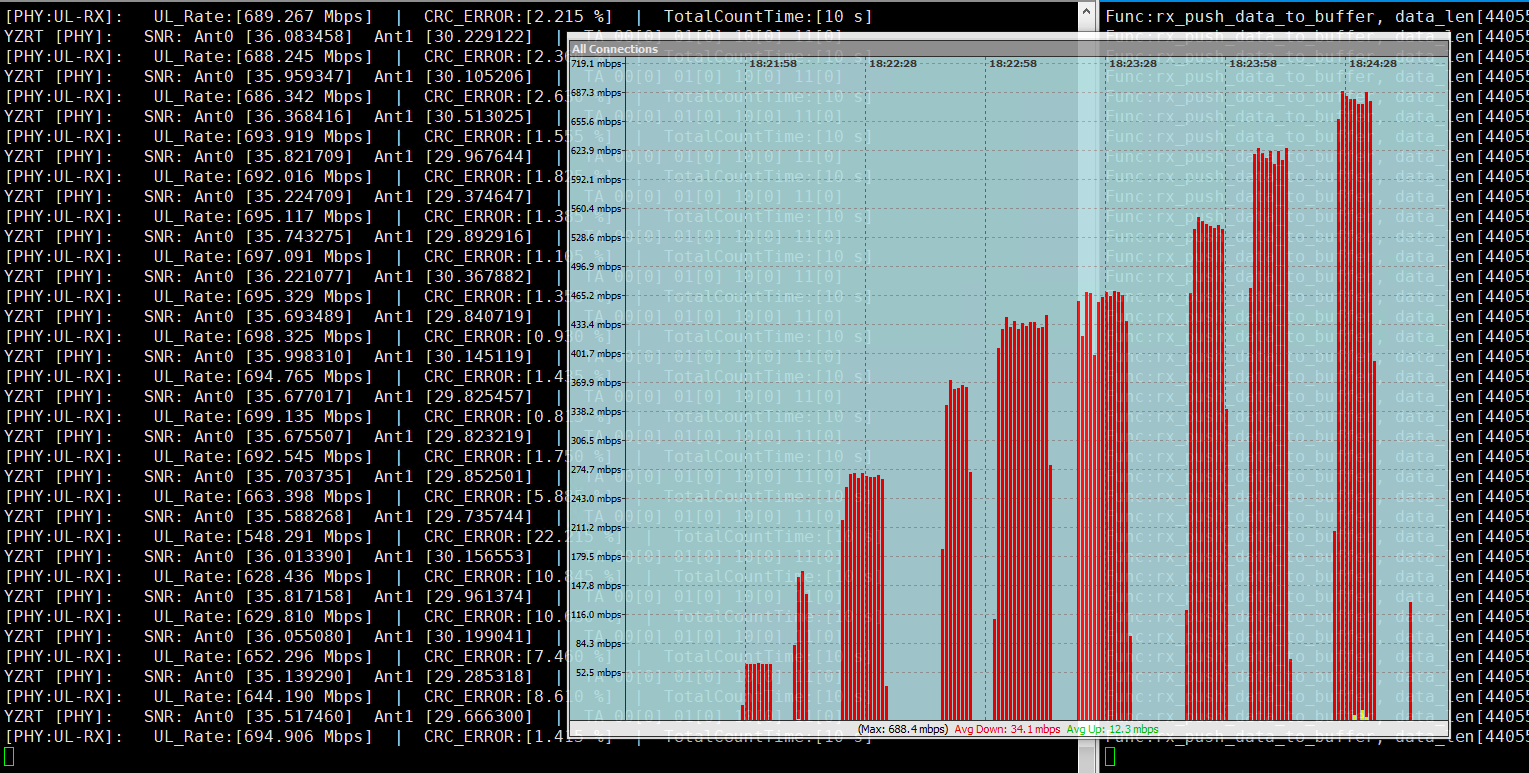1529x773 pixels.
Task: Click the 338.2 mbps axis label
Action: tap(596, 411)
